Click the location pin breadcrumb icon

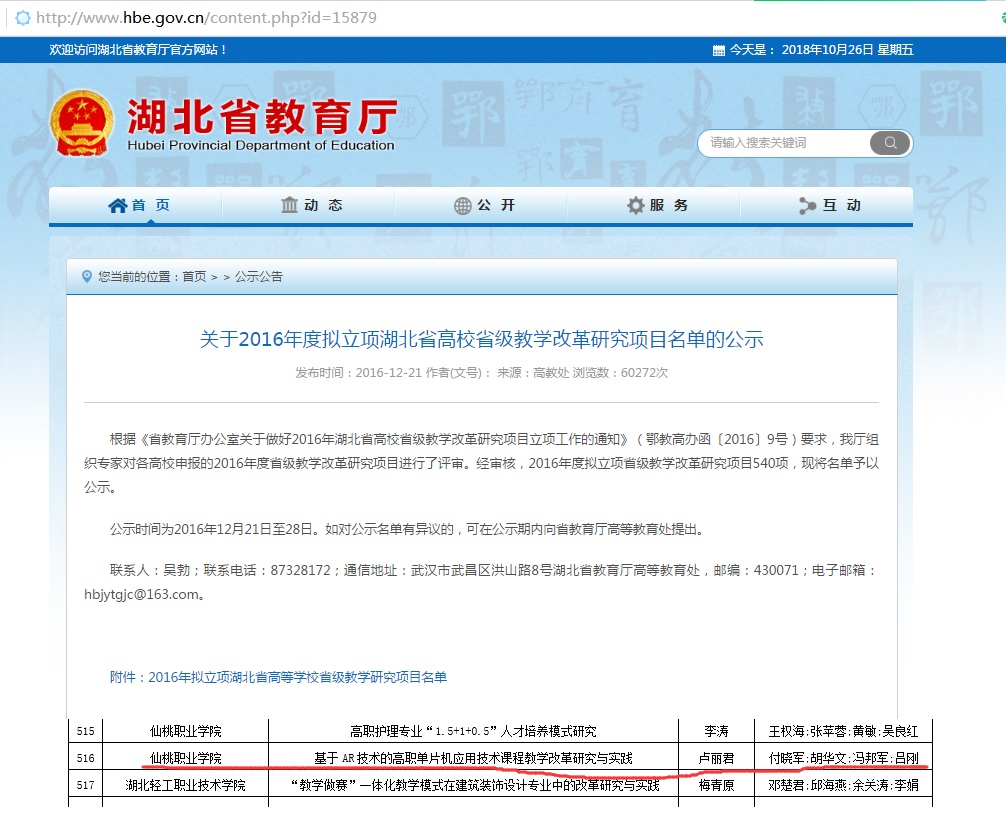coord(87,277)
